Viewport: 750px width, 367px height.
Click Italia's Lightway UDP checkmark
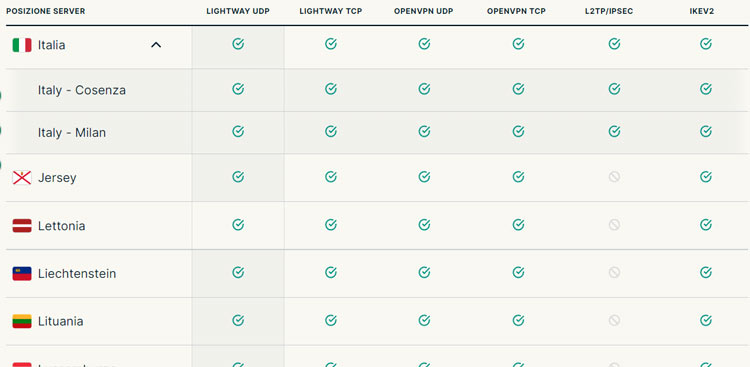coord(238,44)
